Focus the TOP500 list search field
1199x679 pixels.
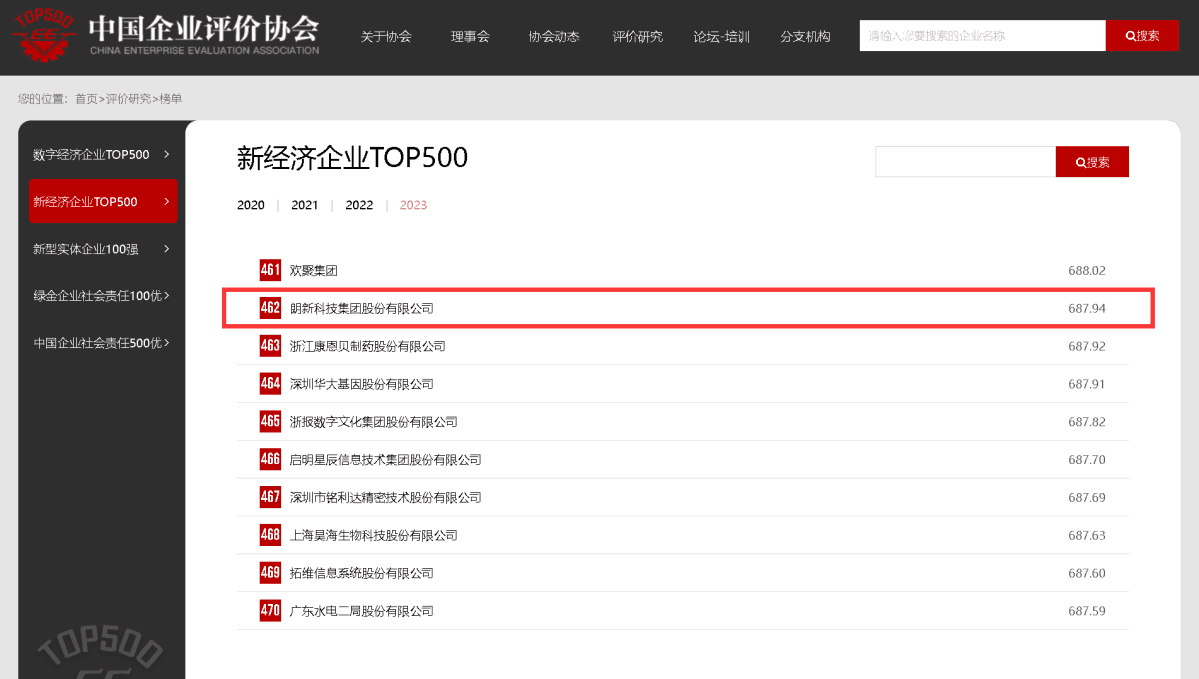(965, 162)
